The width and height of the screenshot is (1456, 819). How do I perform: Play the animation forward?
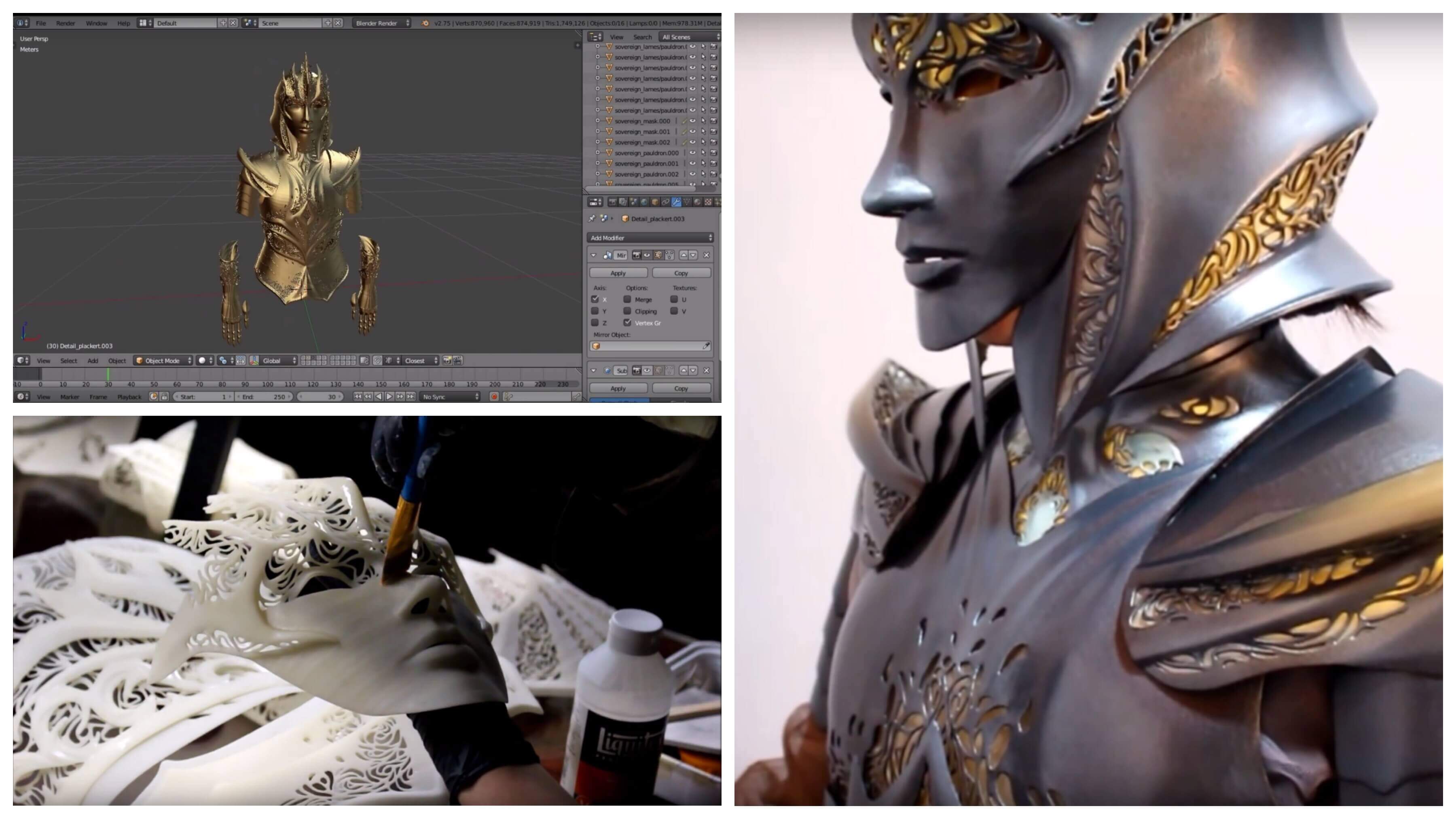coord(389,397)
